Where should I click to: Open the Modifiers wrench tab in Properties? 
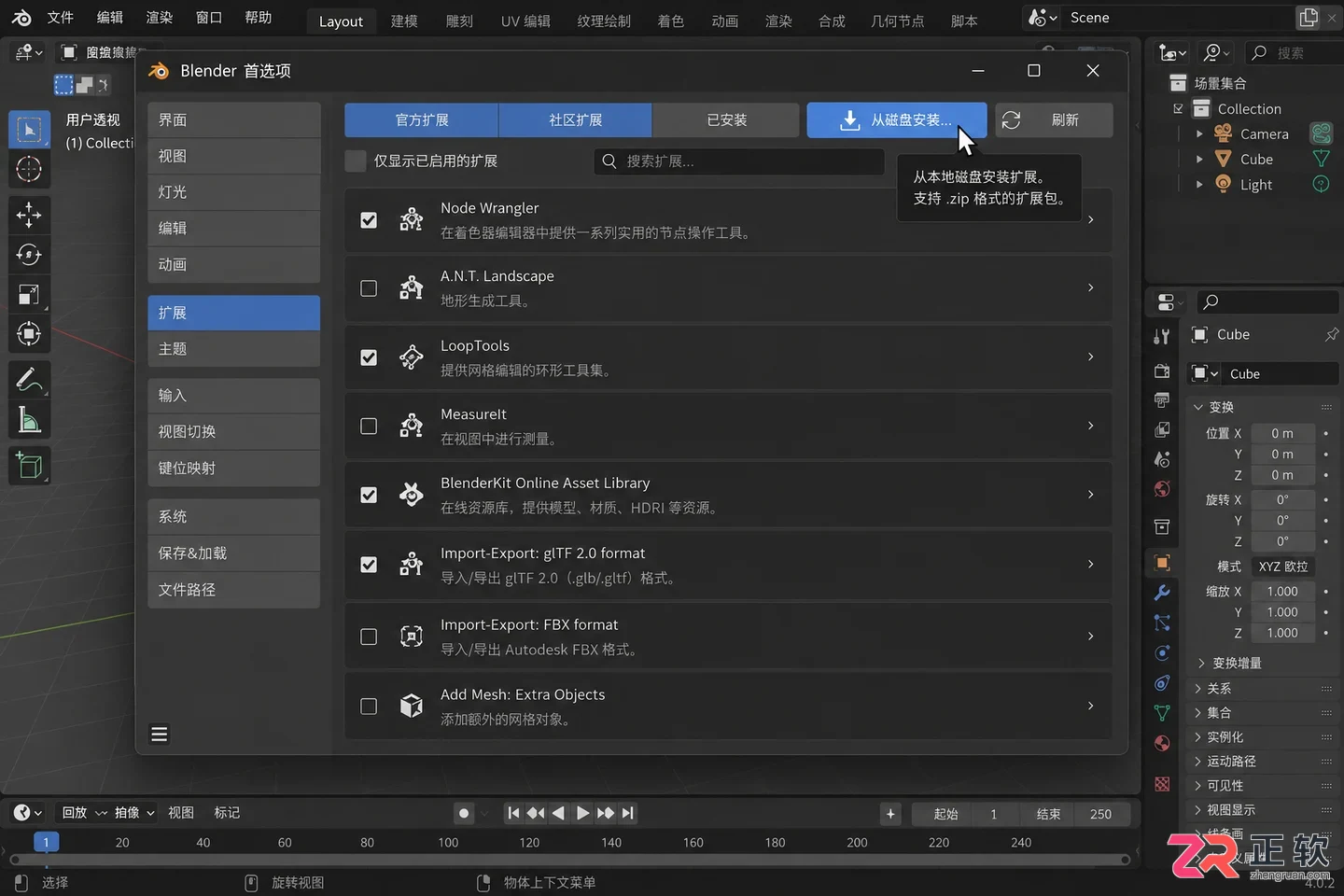tap(1162, 593)
